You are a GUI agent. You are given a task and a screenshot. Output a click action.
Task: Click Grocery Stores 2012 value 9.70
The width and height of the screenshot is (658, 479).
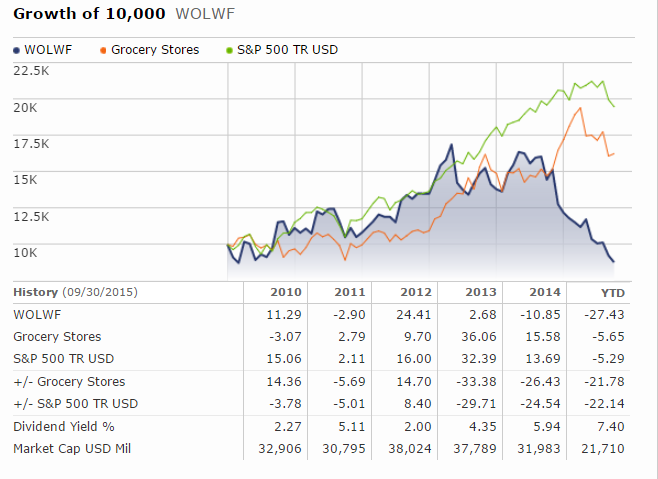click(x=418, y=337)
